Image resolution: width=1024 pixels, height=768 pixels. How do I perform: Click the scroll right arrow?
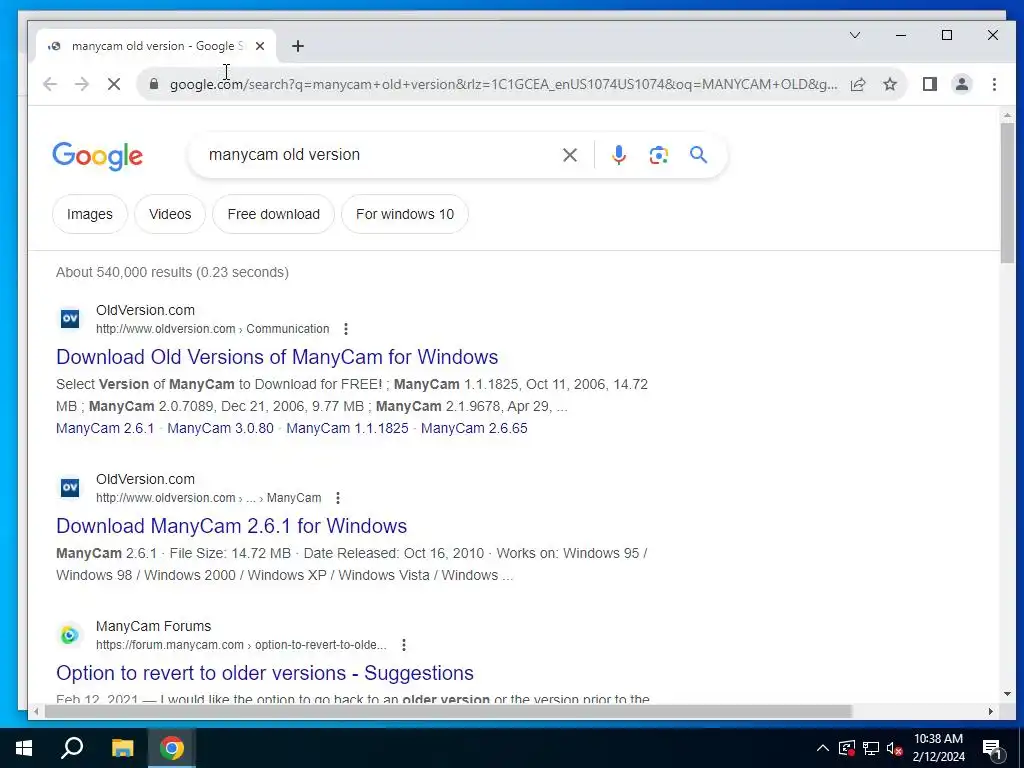[x=991, y=711]
